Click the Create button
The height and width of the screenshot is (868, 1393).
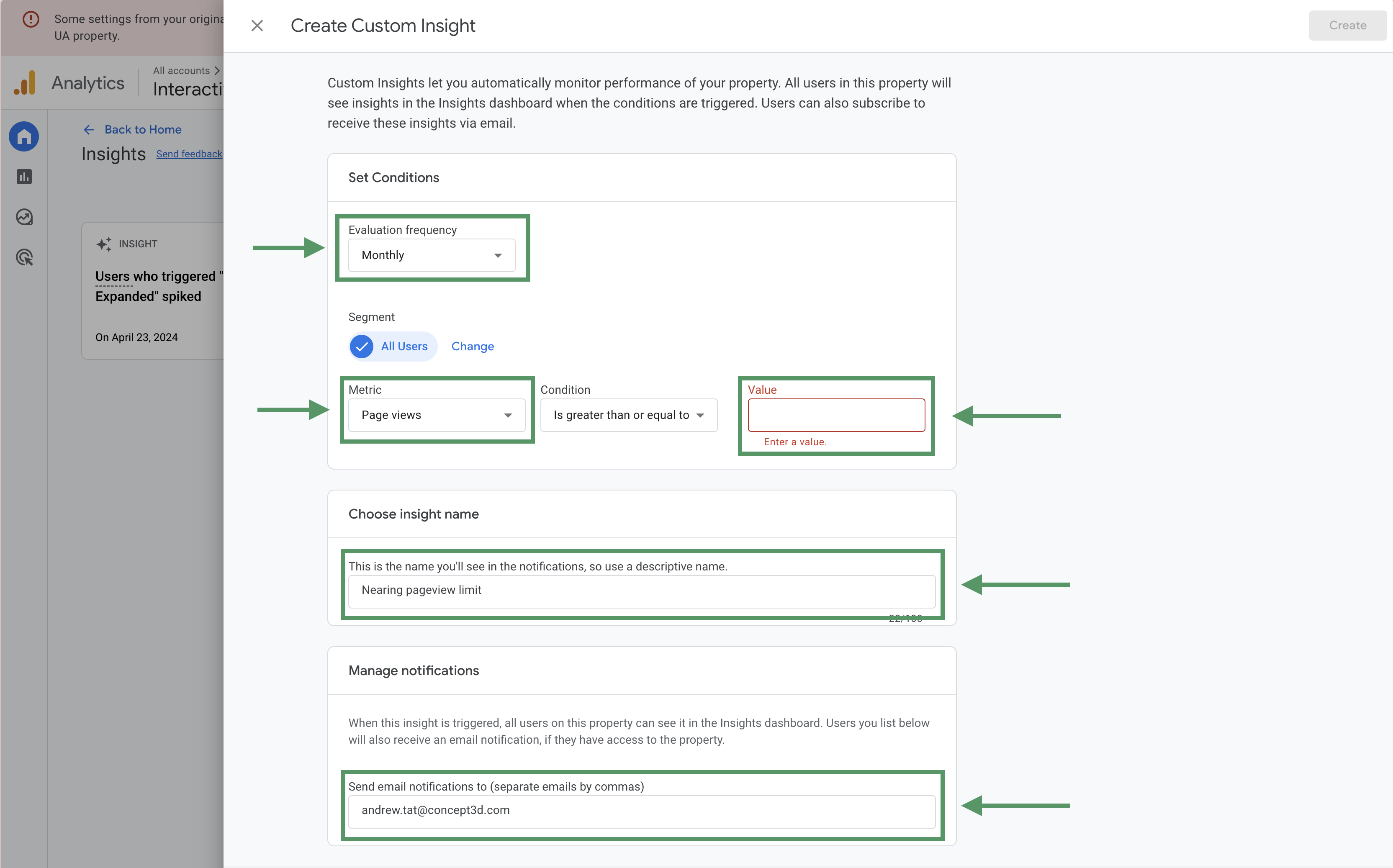[x=1347, y=25]
